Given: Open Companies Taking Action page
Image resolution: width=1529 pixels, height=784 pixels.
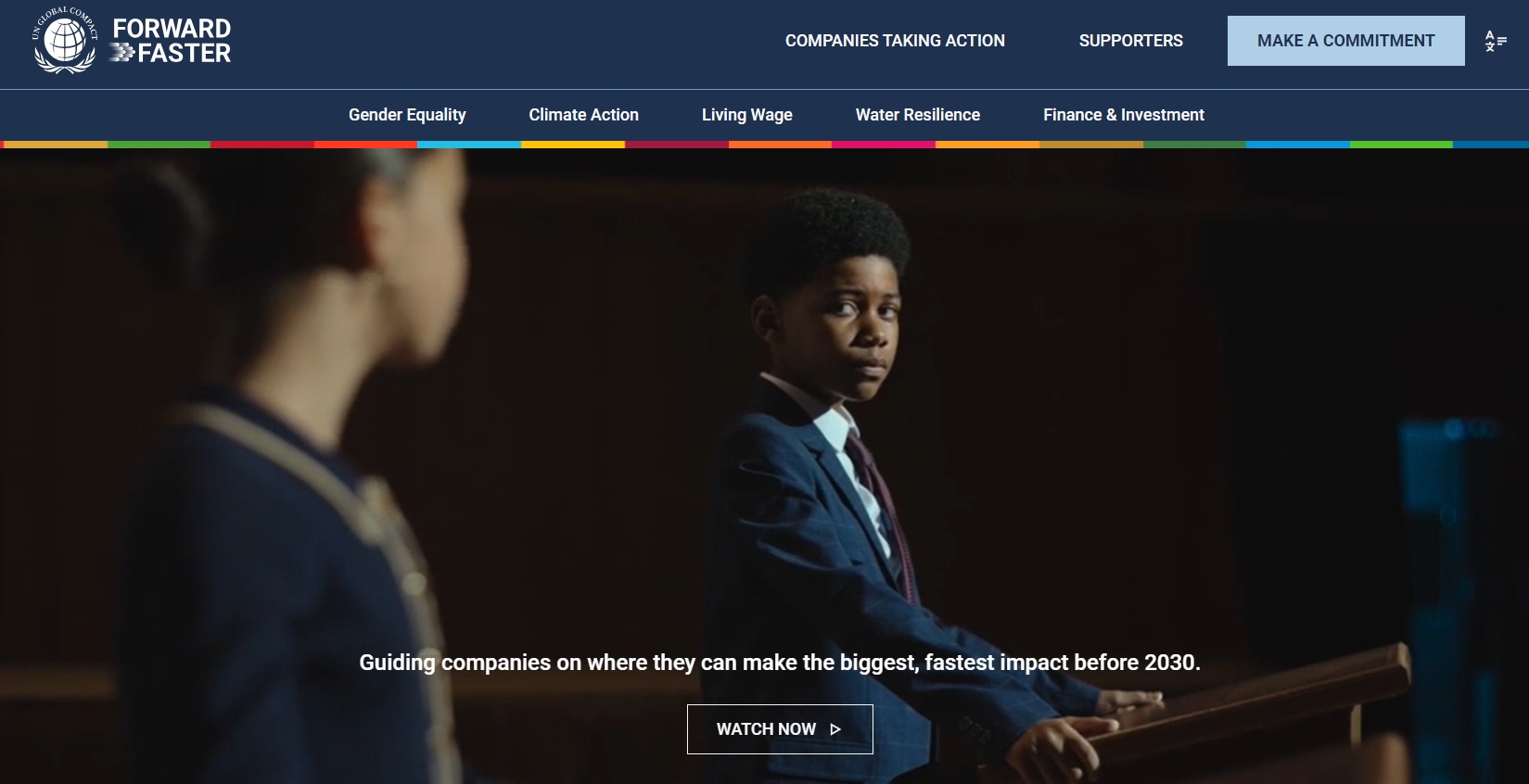Looking at the screenshot, I should [x=895, y=41].
